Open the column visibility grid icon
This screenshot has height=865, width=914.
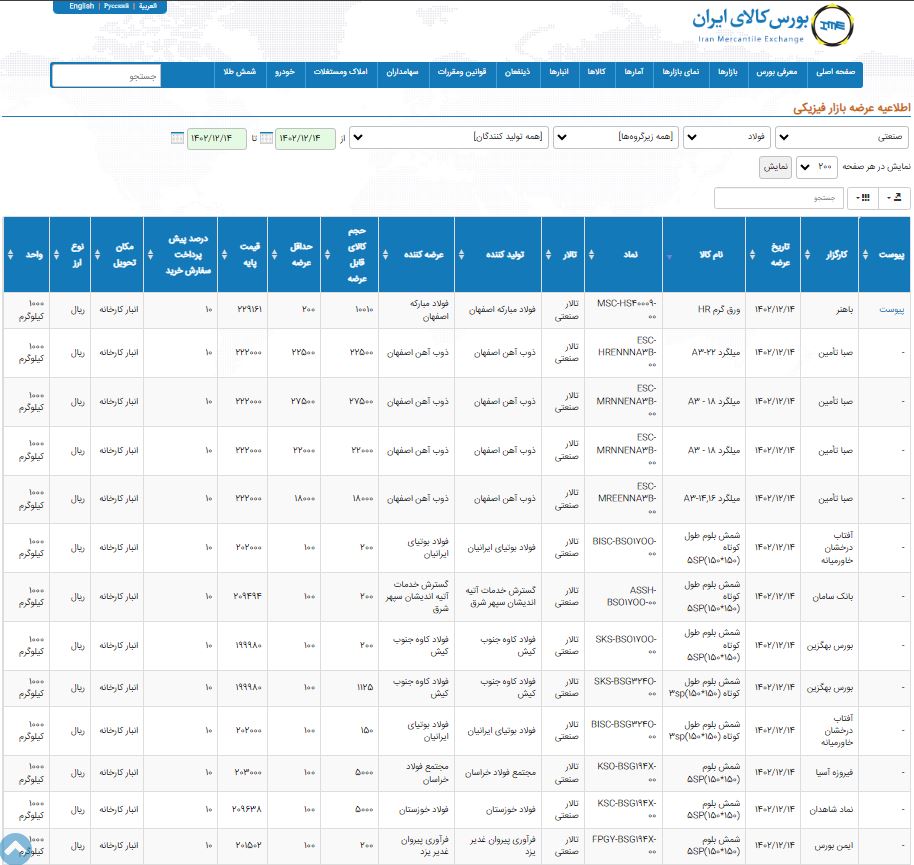coord(863,198)
